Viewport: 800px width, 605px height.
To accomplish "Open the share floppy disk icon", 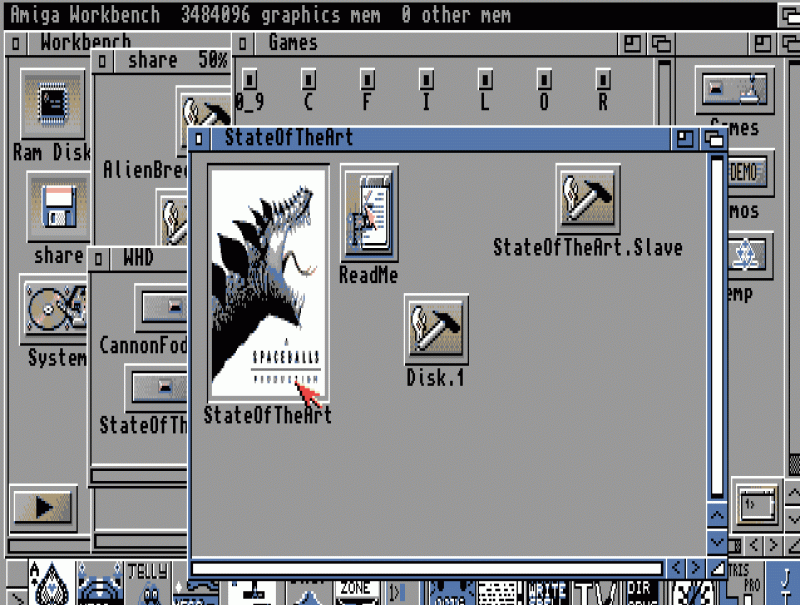I will 58,207.
